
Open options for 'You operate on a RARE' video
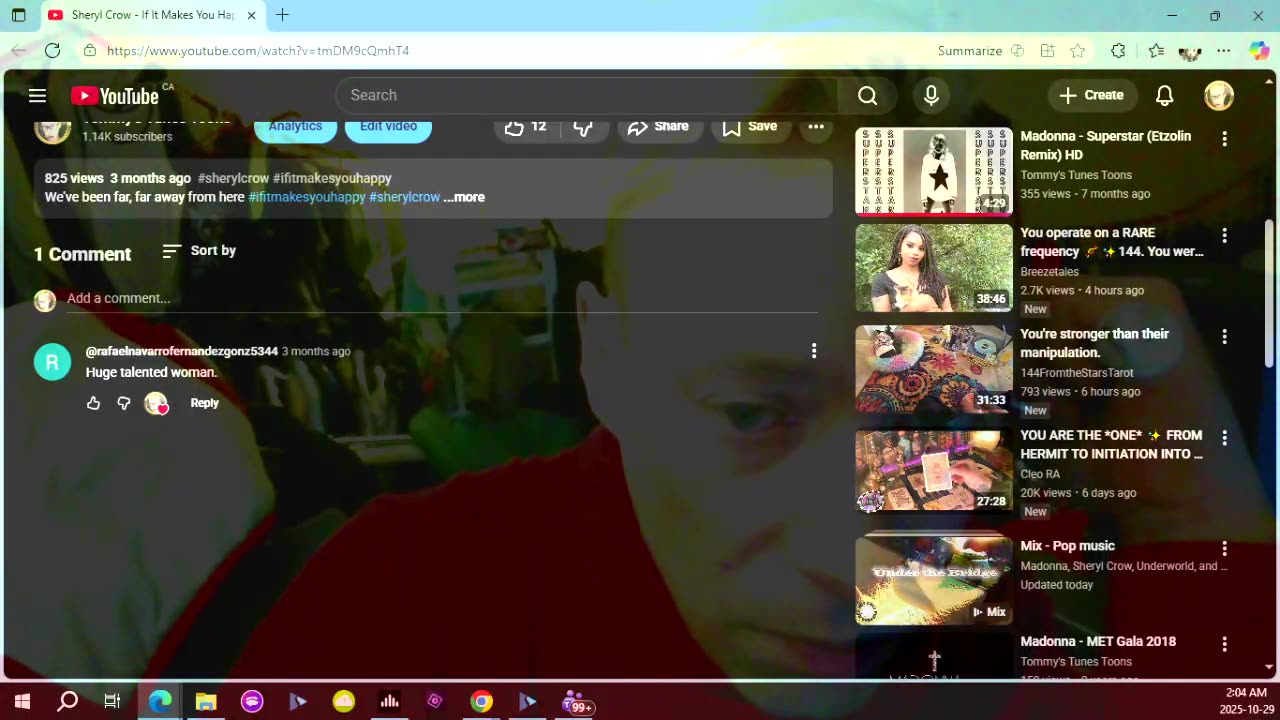tap(1224, 236)
